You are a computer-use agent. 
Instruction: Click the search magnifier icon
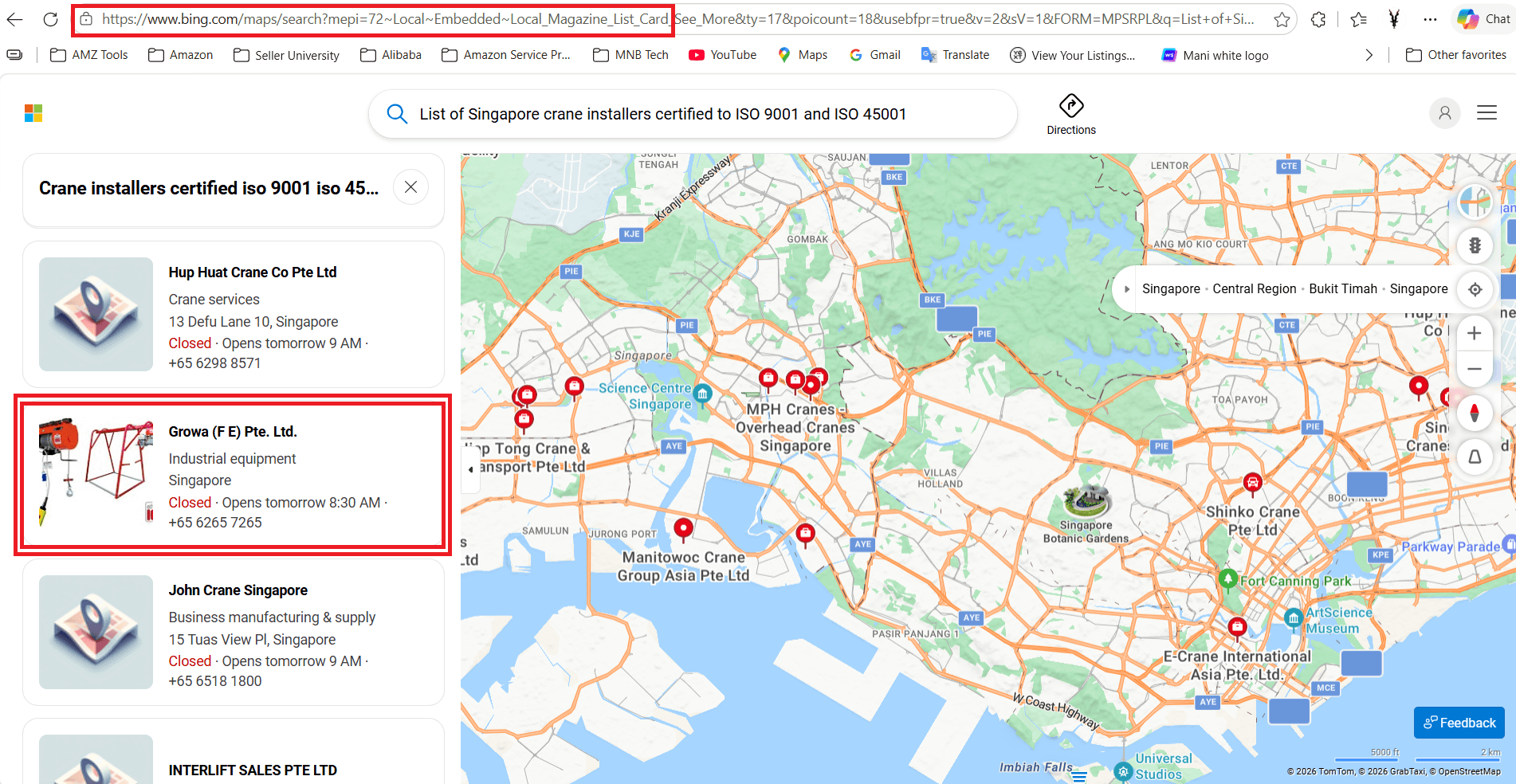tap(396, 114)
